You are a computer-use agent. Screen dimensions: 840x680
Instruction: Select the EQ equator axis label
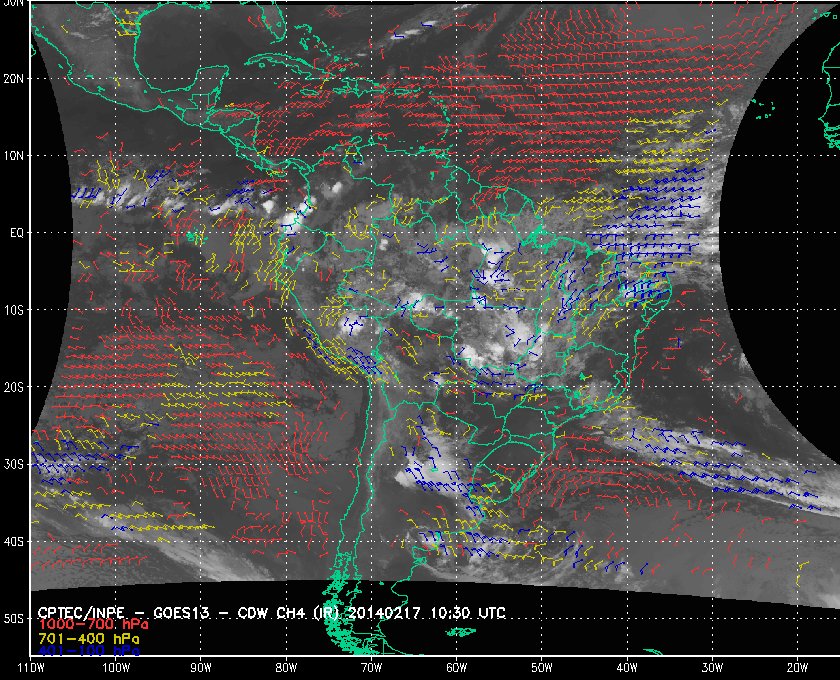click(x=17, y=233)
